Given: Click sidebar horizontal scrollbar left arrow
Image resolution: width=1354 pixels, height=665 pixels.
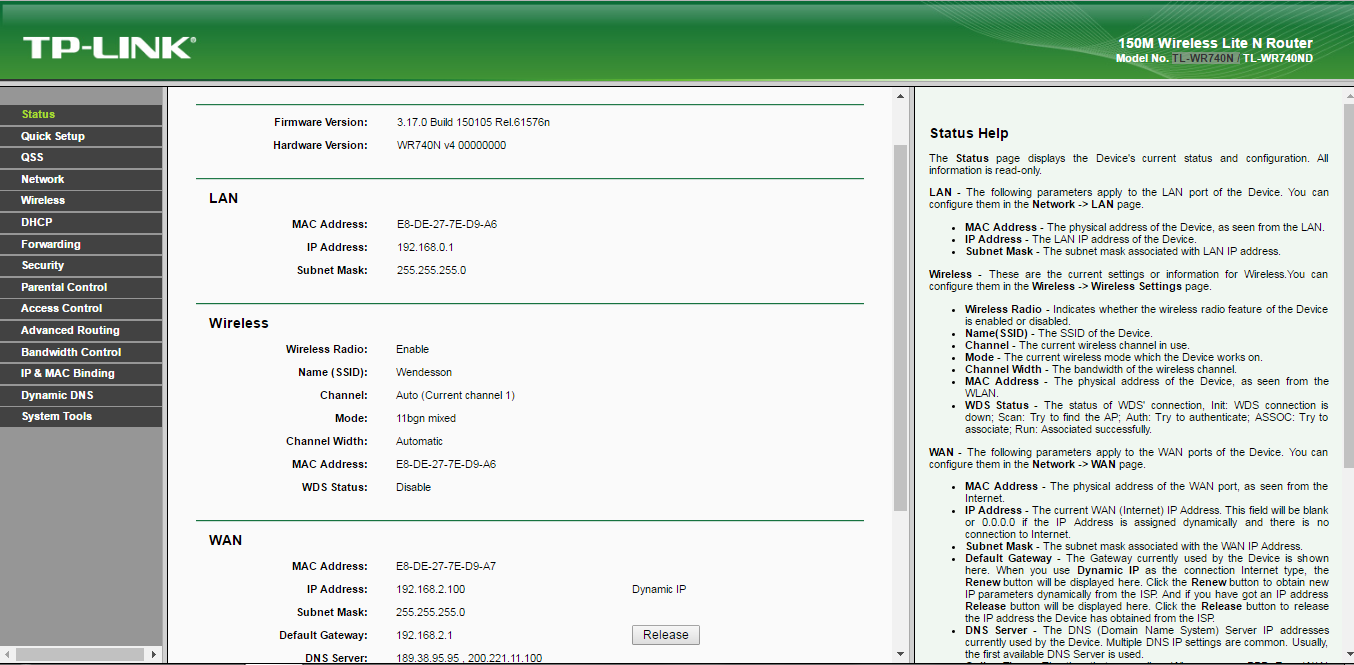Looking at the screenshot, I should pos(7,655).
